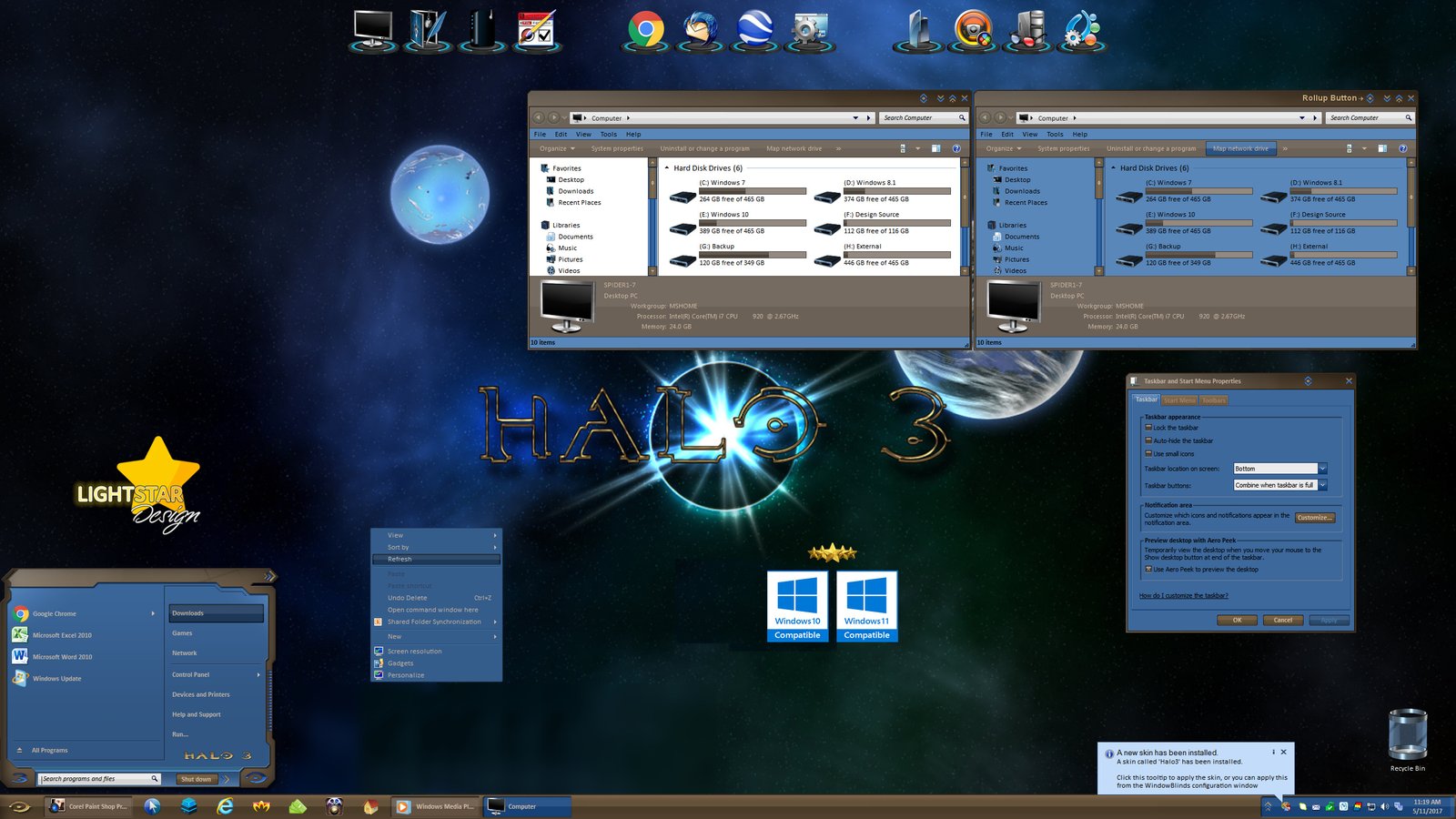Click the navigation pane scrollbar in left window
The width and height of the screenshot is (1456, 819).
coord(652,217)
